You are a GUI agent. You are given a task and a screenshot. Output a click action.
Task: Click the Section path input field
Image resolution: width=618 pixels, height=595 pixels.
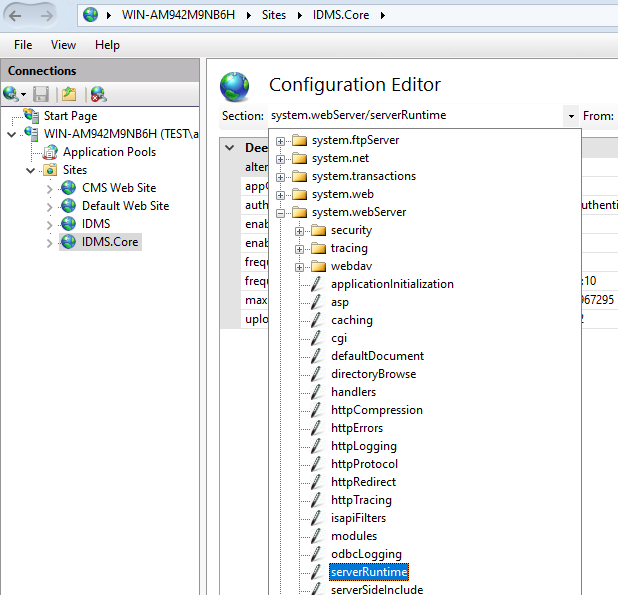[x=415, y=115]
